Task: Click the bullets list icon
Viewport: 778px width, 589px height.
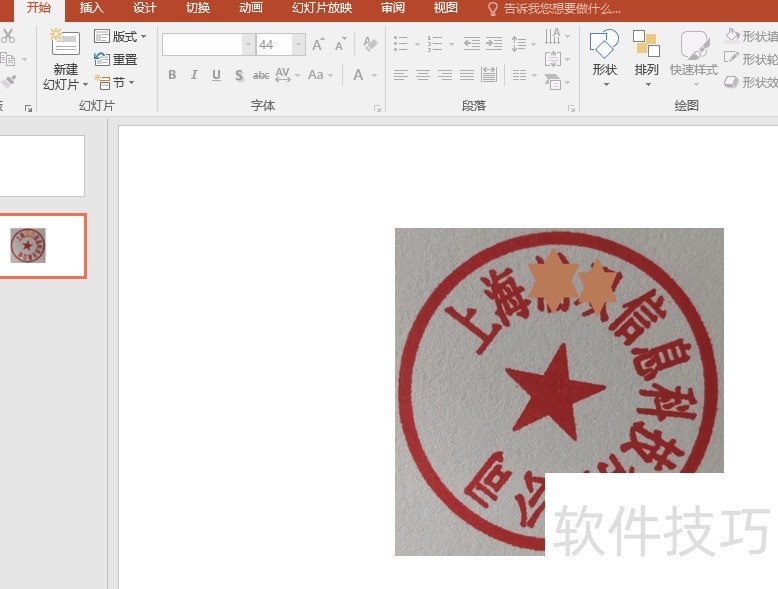Action: (x=401, y=44)
